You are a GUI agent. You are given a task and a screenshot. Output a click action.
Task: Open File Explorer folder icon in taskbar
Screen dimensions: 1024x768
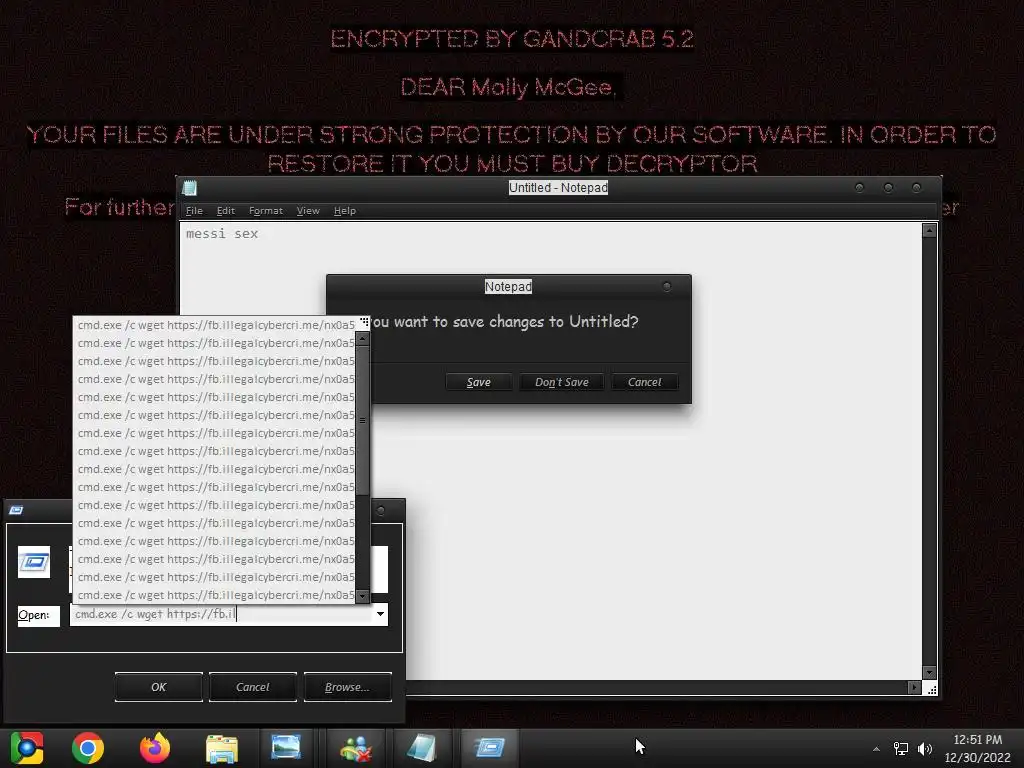pyautogui.click(x=222, y=748)
